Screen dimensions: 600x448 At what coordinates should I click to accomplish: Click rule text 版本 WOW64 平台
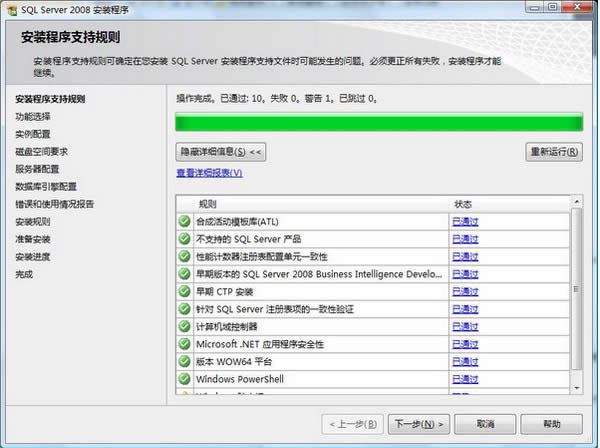pyautogui.click(x=234, y=362)
